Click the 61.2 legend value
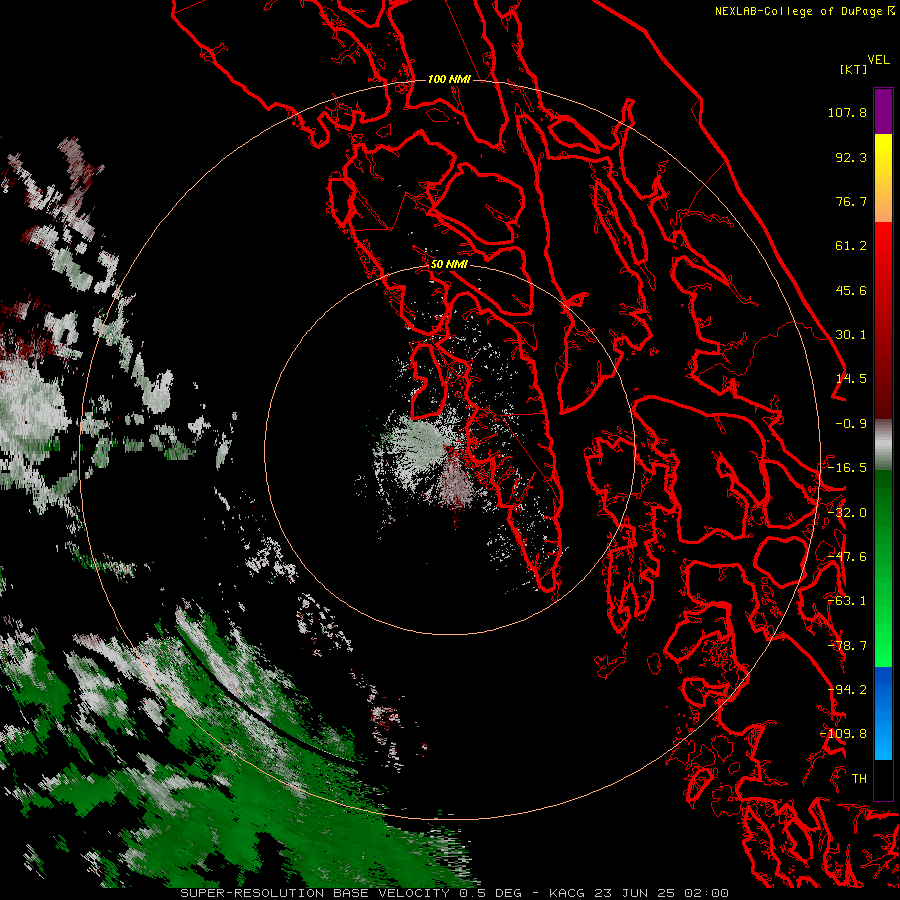 [x=851, y=246]
